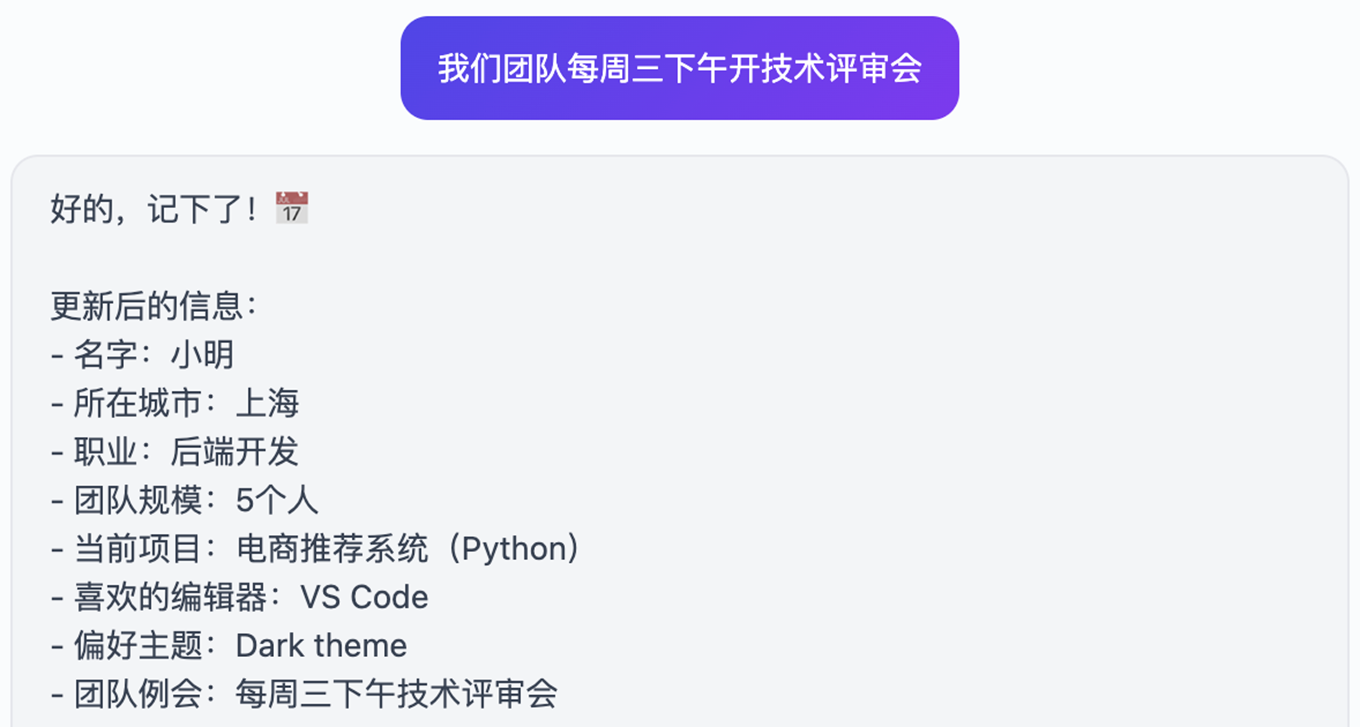Viewport: 1360px width, 727px height.
Task: Click the "喜欢的编辑器" label
Action: pyautogui.click(x=170, y=597)
